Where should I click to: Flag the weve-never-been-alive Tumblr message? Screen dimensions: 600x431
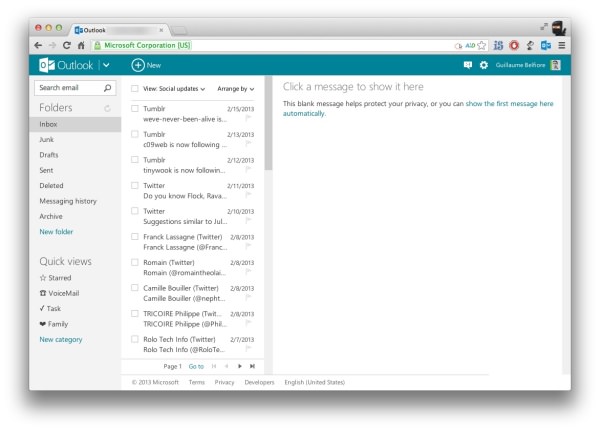(248, 118)
